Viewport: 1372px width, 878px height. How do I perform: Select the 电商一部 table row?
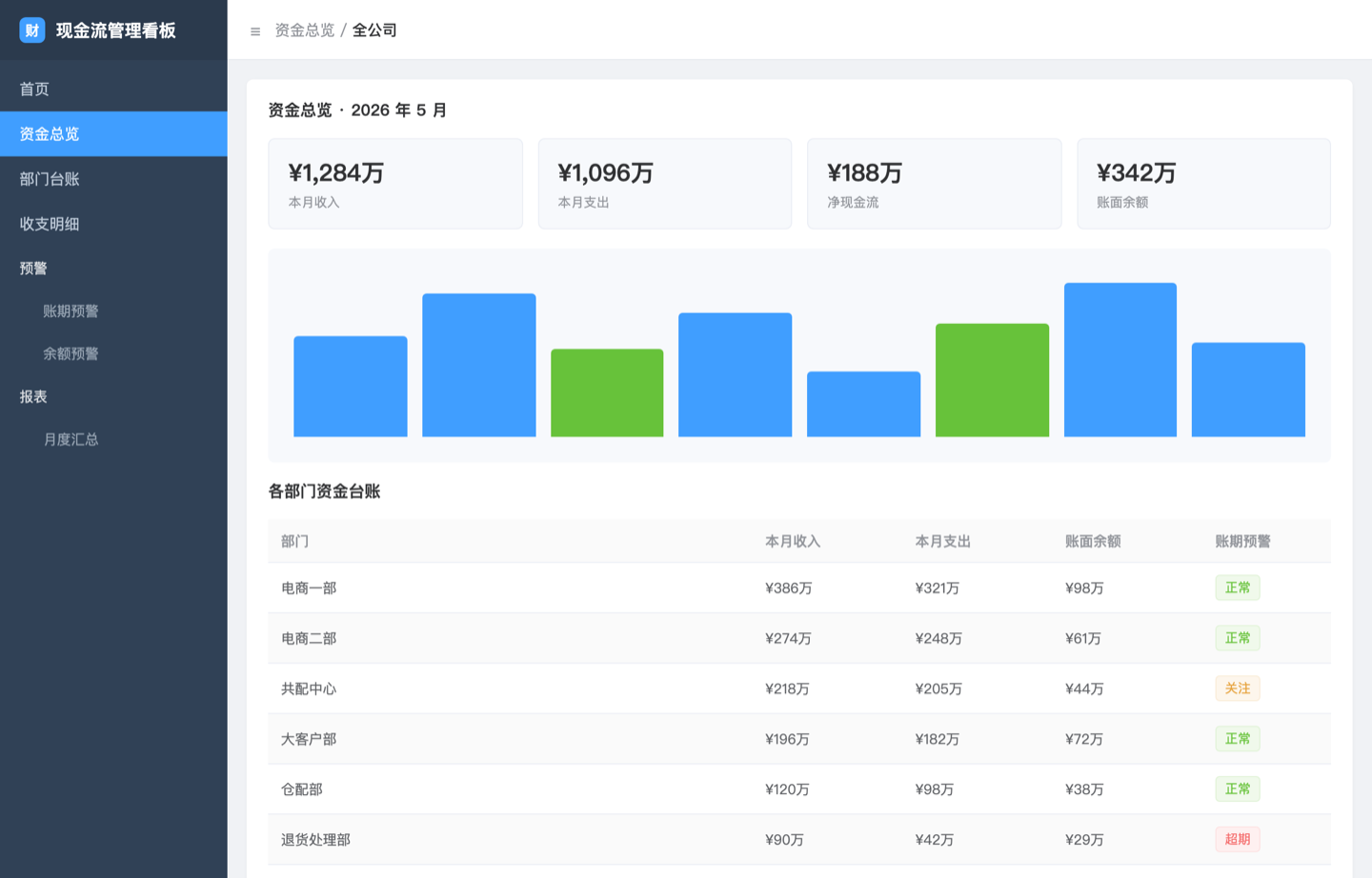799,588
